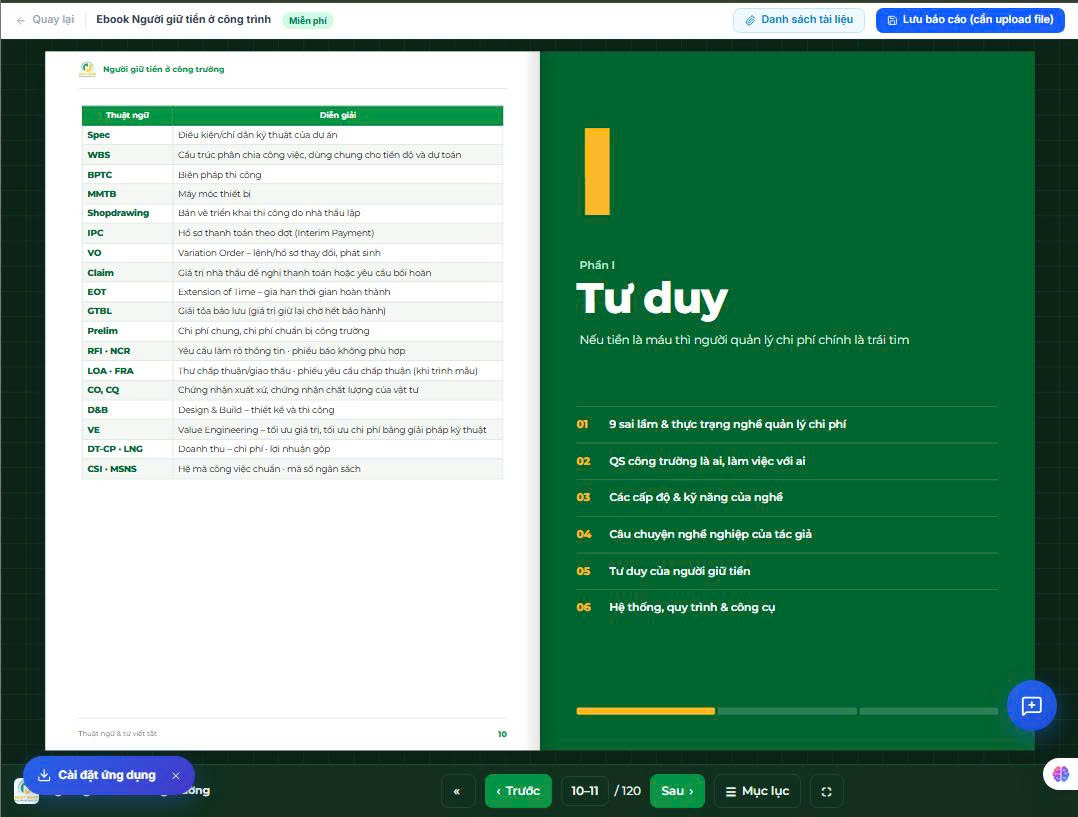The height and width of the screenshot is (817, 1078).
Task: Click the logo in the left page header
Action: (x=87, y=69)
